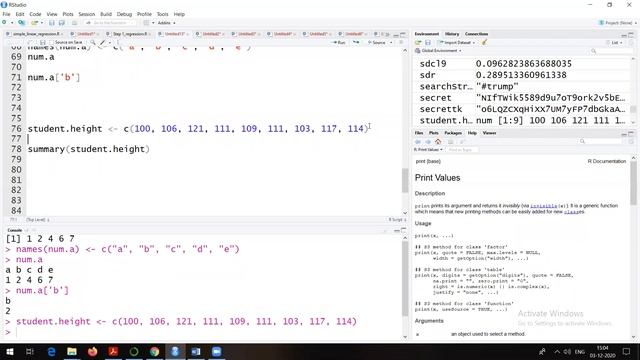Switch to simple_linear_regression.R tab
Screen dimensions: 640x360
click(35, 34)
